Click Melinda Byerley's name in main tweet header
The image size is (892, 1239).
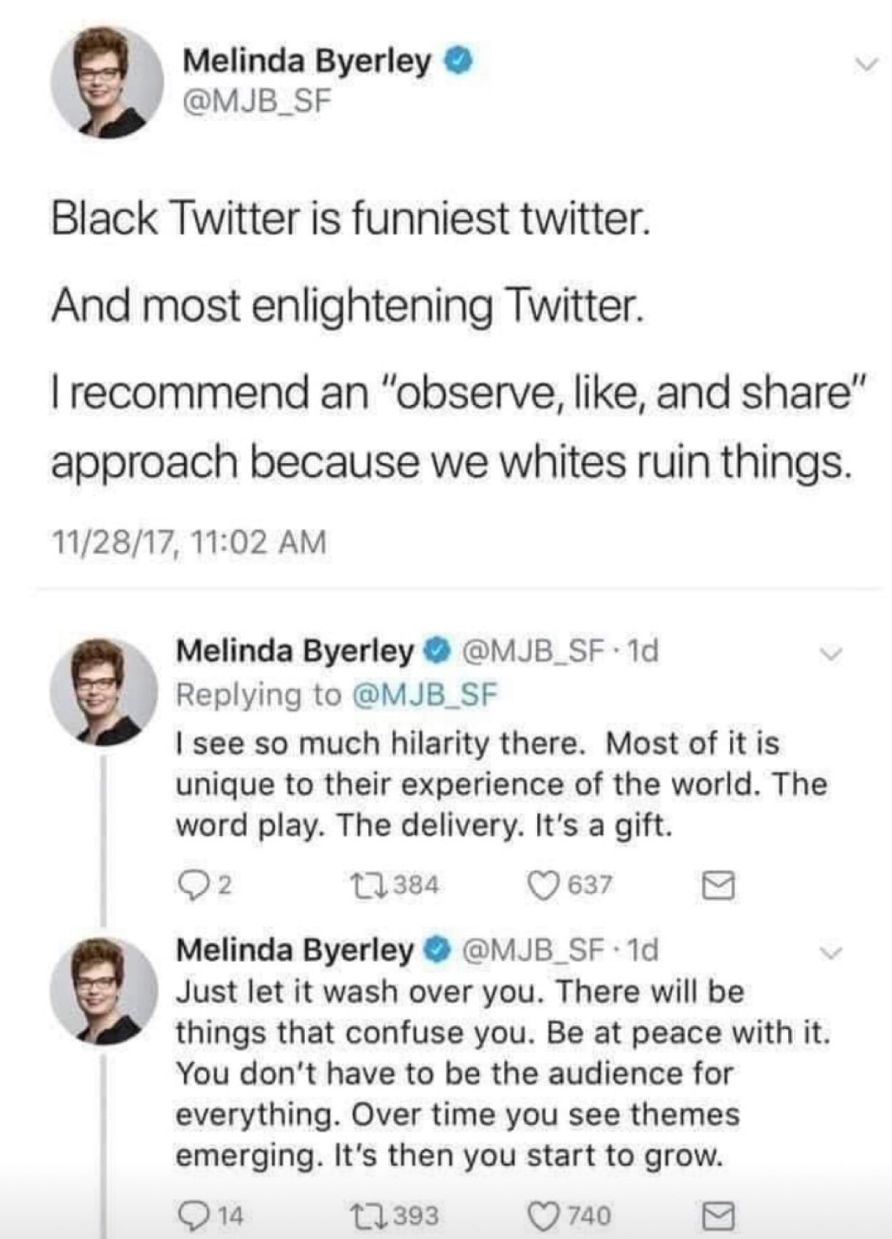[308, 62]
